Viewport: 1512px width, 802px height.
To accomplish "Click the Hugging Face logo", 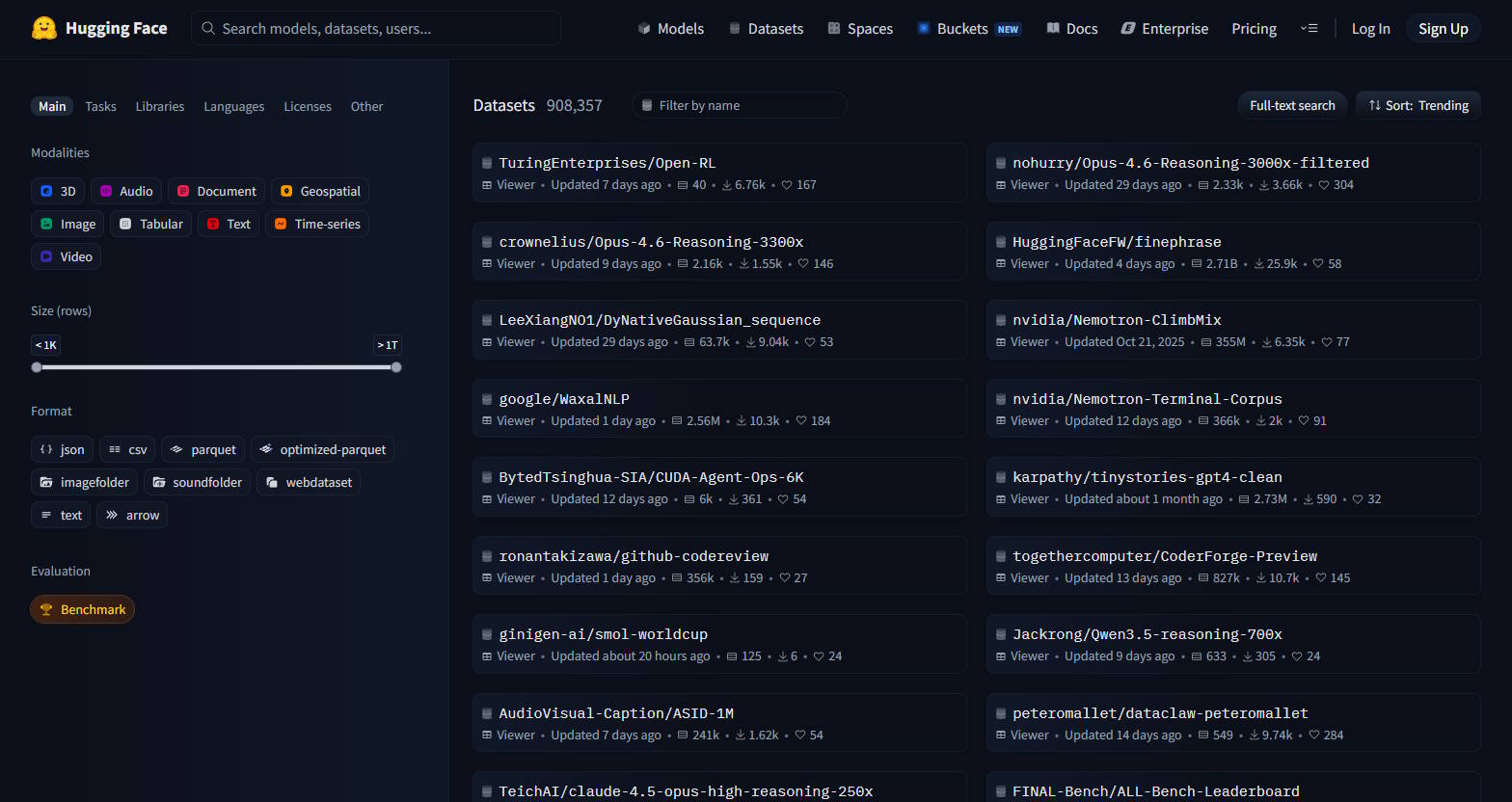I will click(43, 28).
